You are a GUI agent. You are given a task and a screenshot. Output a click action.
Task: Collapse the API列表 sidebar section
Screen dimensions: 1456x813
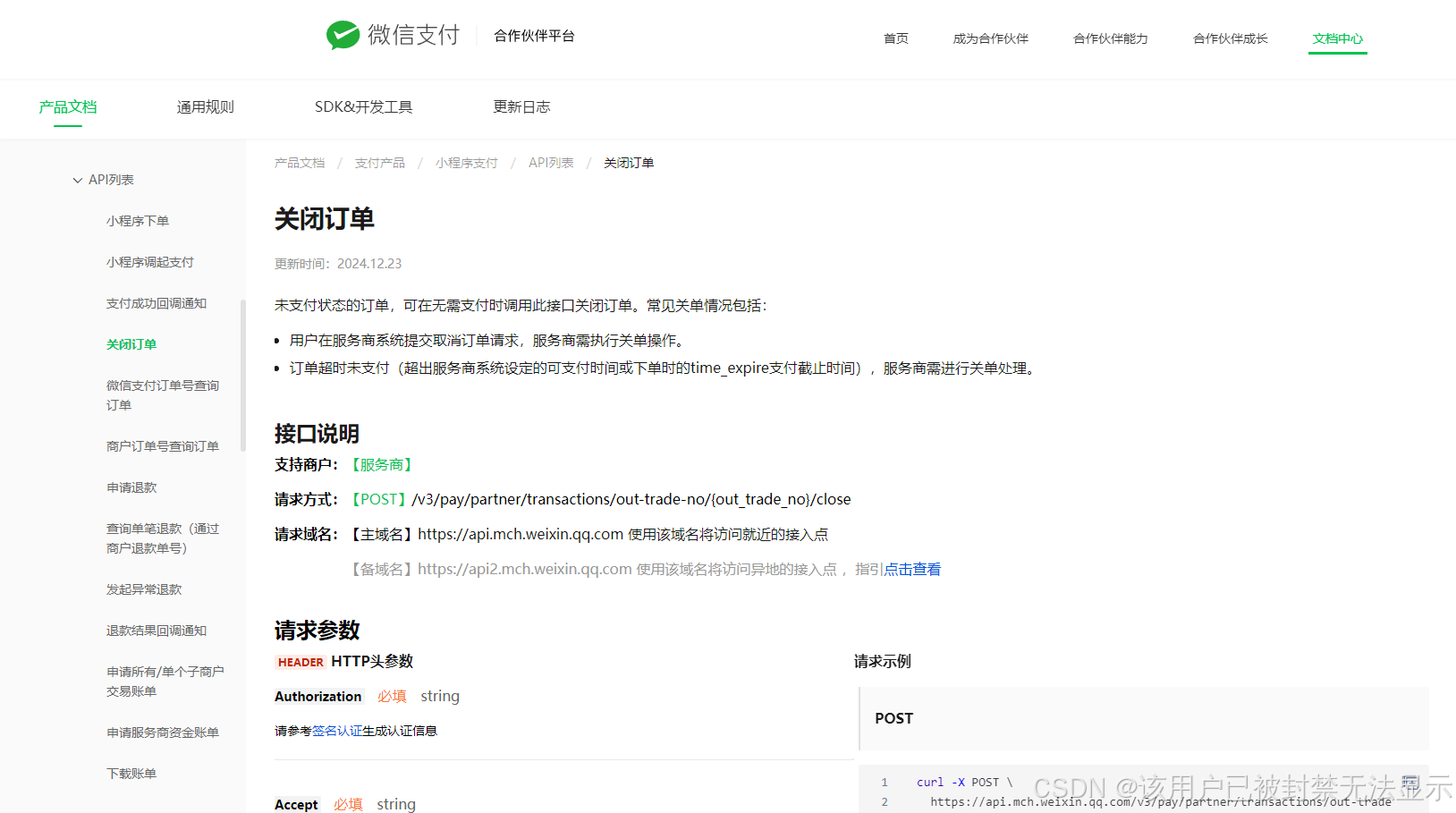[x=78, y=180]
